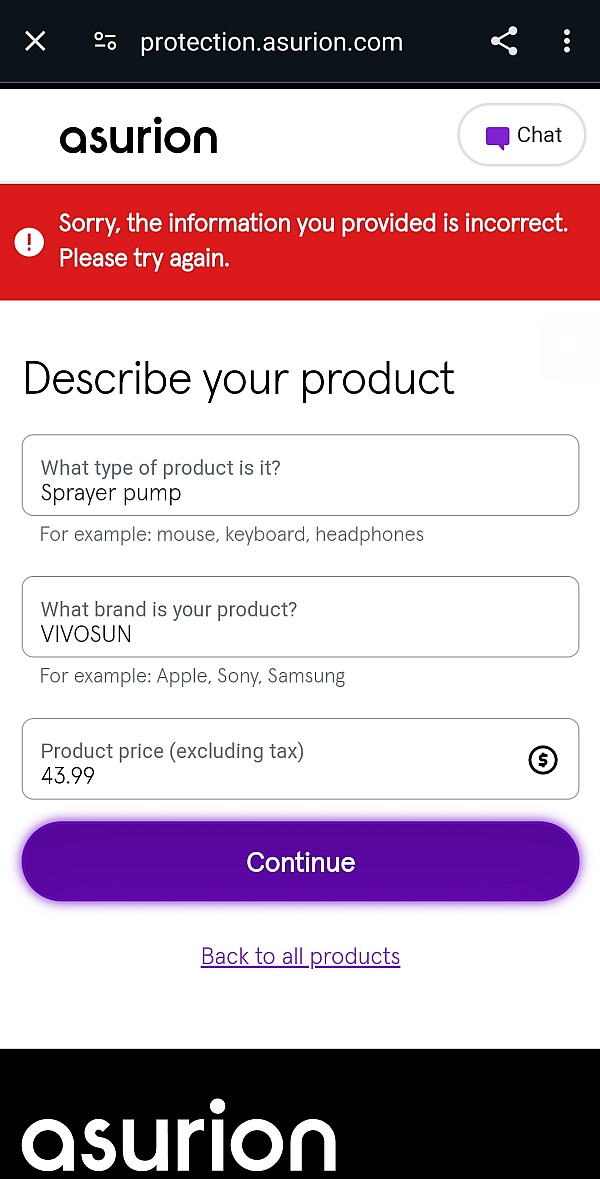Image resolution: width=600 pixels, height=1179 pixels.
Task: Tap the Asurion logo in the header
Action: 138,135
